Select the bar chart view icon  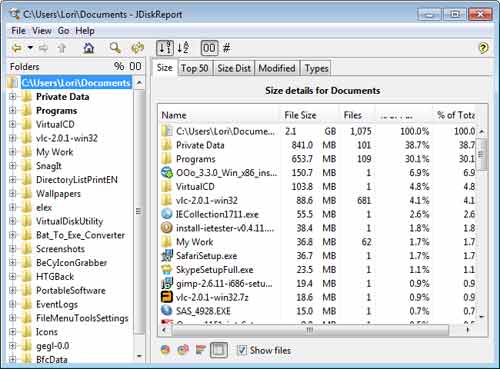(200, 350)
